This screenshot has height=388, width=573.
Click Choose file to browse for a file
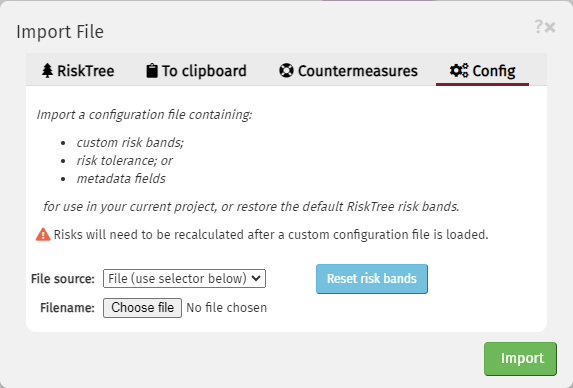pyautogui.click(x=142, y=308)
